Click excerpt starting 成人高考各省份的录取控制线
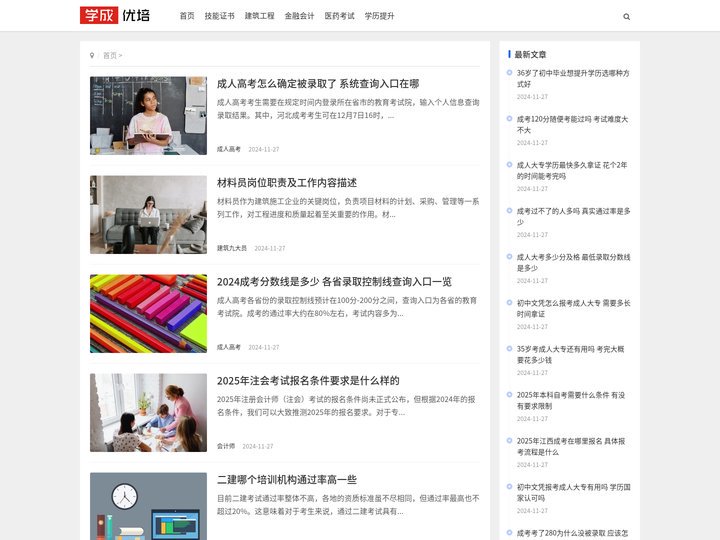This screenshot has height=540, width=720. 348,307
